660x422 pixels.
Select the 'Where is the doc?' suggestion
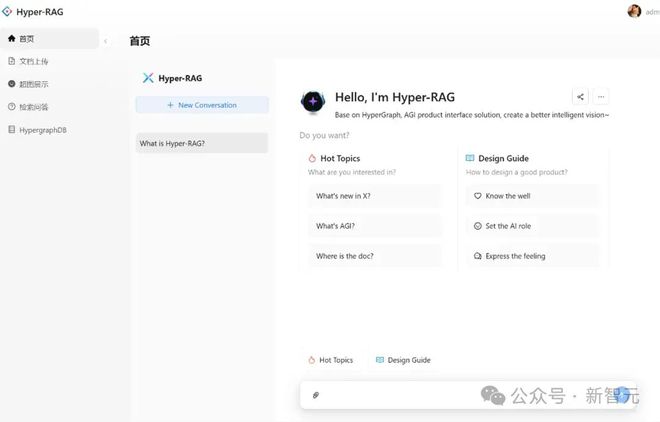coord(375,256)
